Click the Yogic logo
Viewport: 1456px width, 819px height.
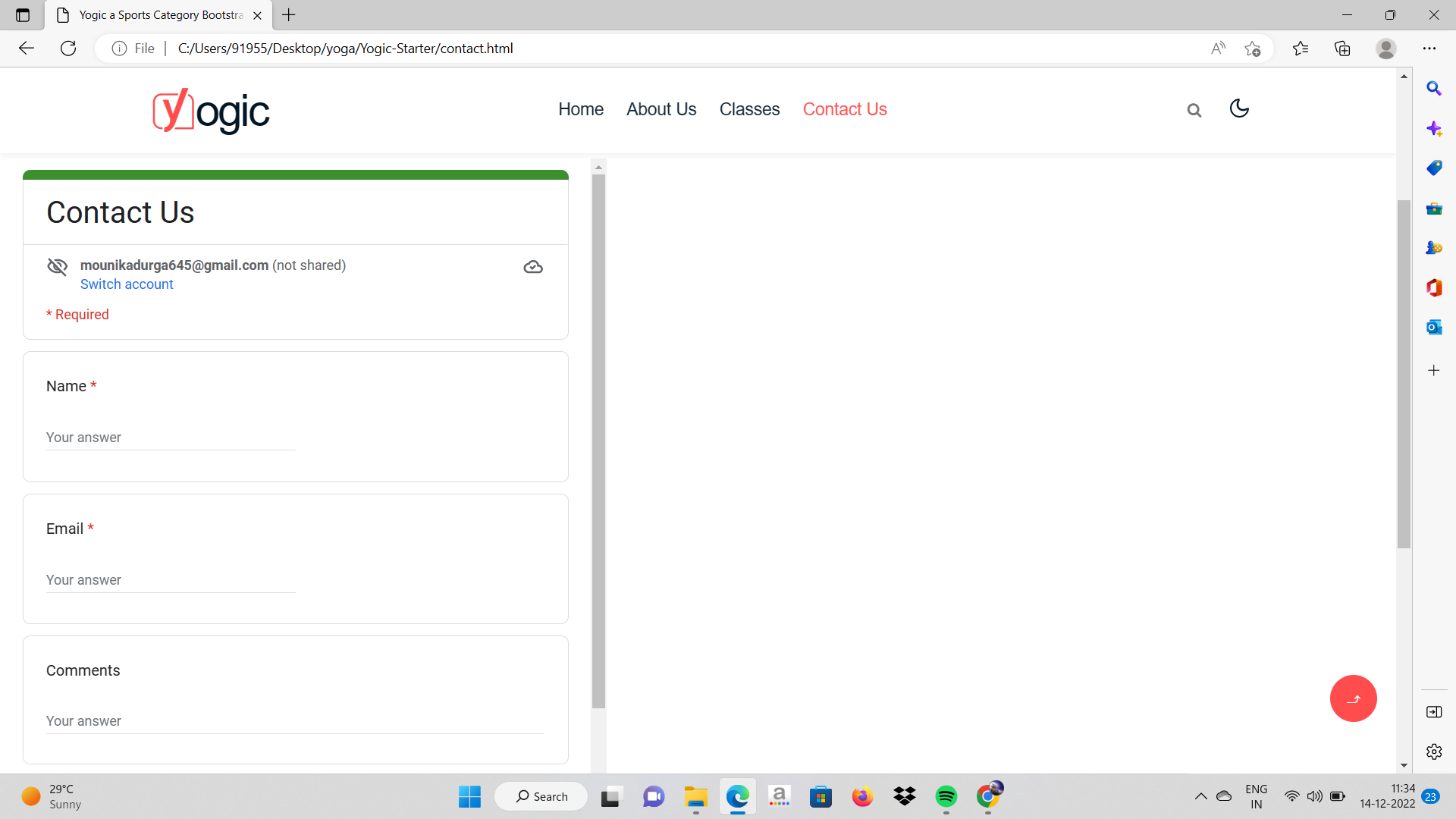click(x=210, y=111)
